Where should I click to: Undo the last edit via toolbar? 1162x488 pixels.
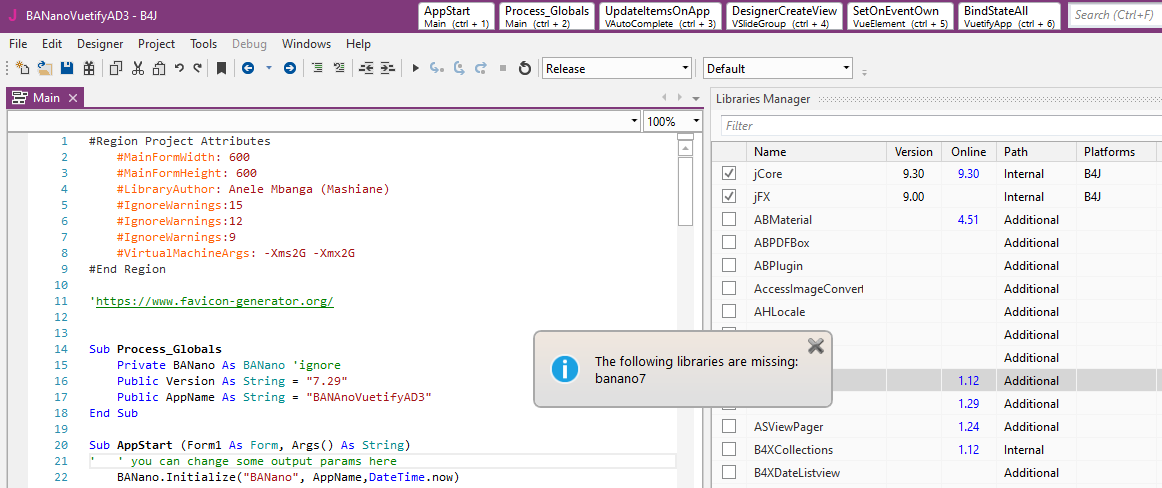coord(179,68)
